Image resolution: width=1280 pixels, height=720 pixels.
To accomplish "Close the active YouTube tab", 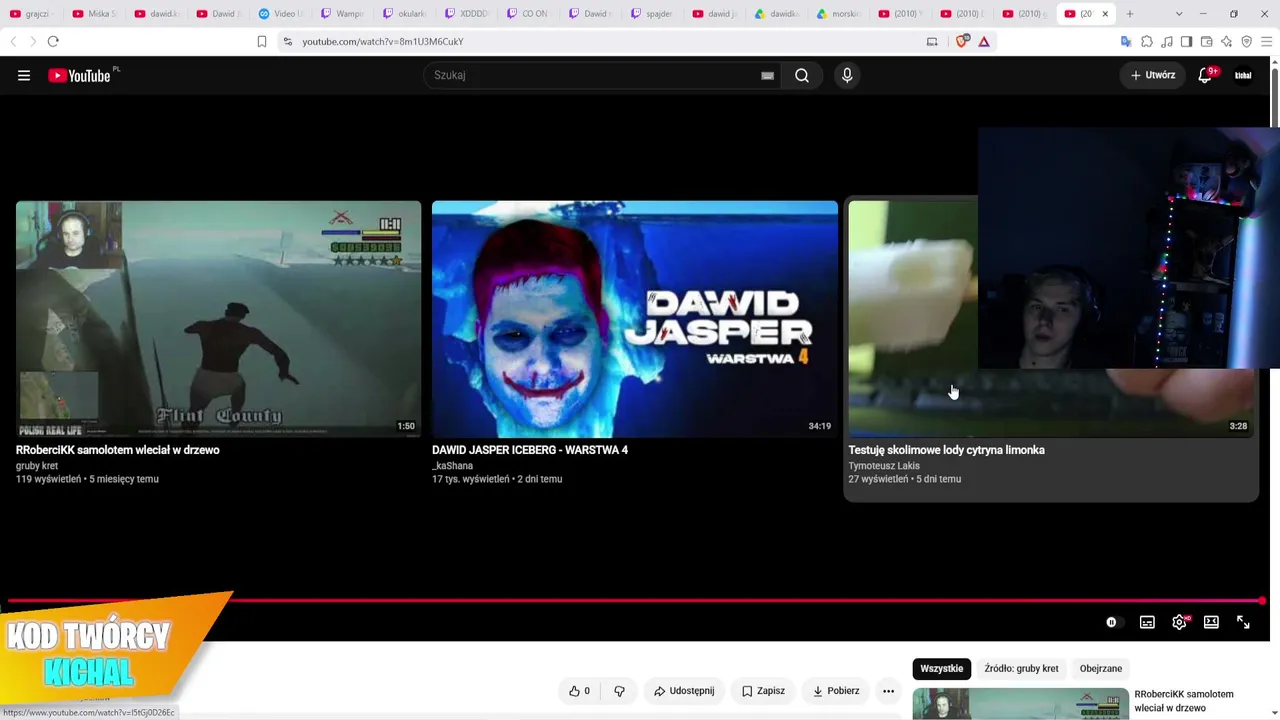I will (1105, 14).
